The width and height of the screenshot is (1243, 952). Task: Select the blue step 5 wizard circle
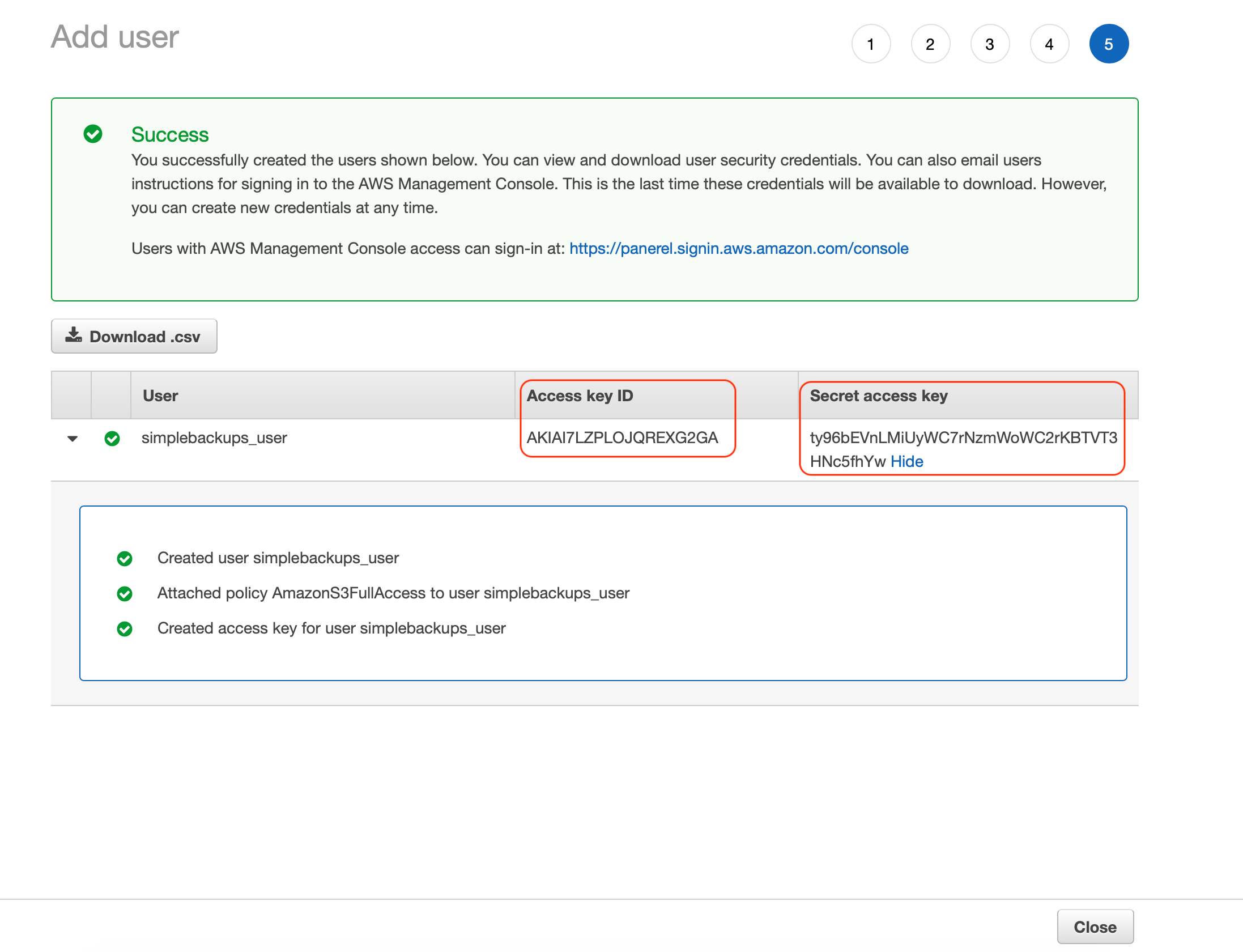click(x=1109, y=43)
